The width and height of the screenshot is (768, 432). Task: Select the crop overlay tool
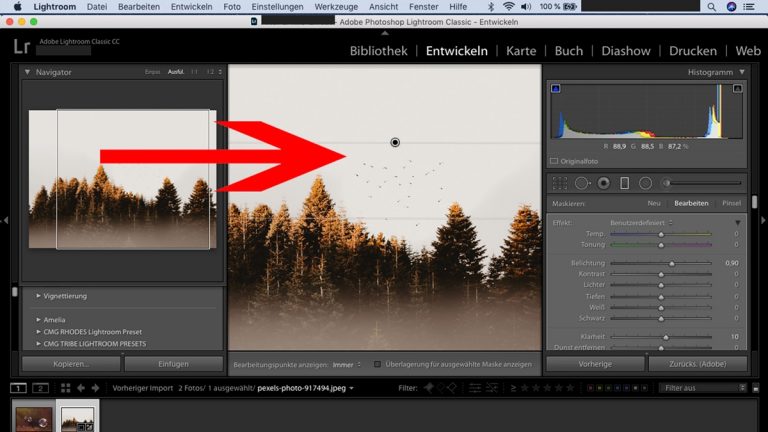coord(560,183)
